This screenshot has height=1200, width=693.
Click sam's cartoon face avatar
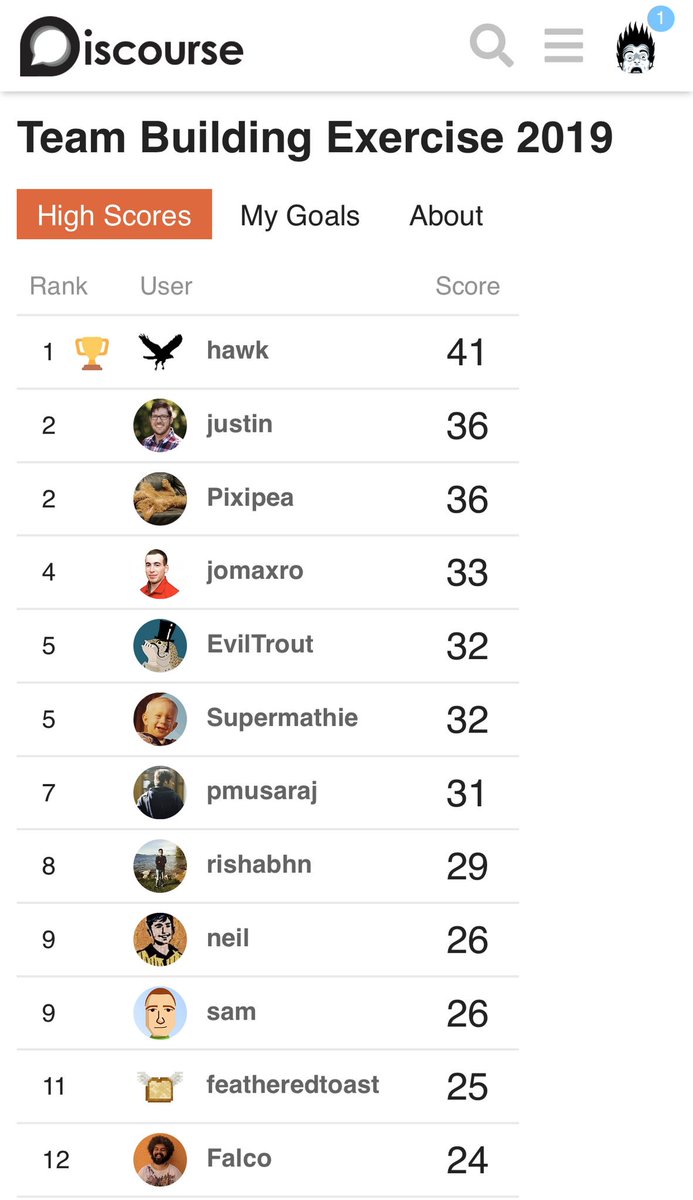(x=160, y=1013)
